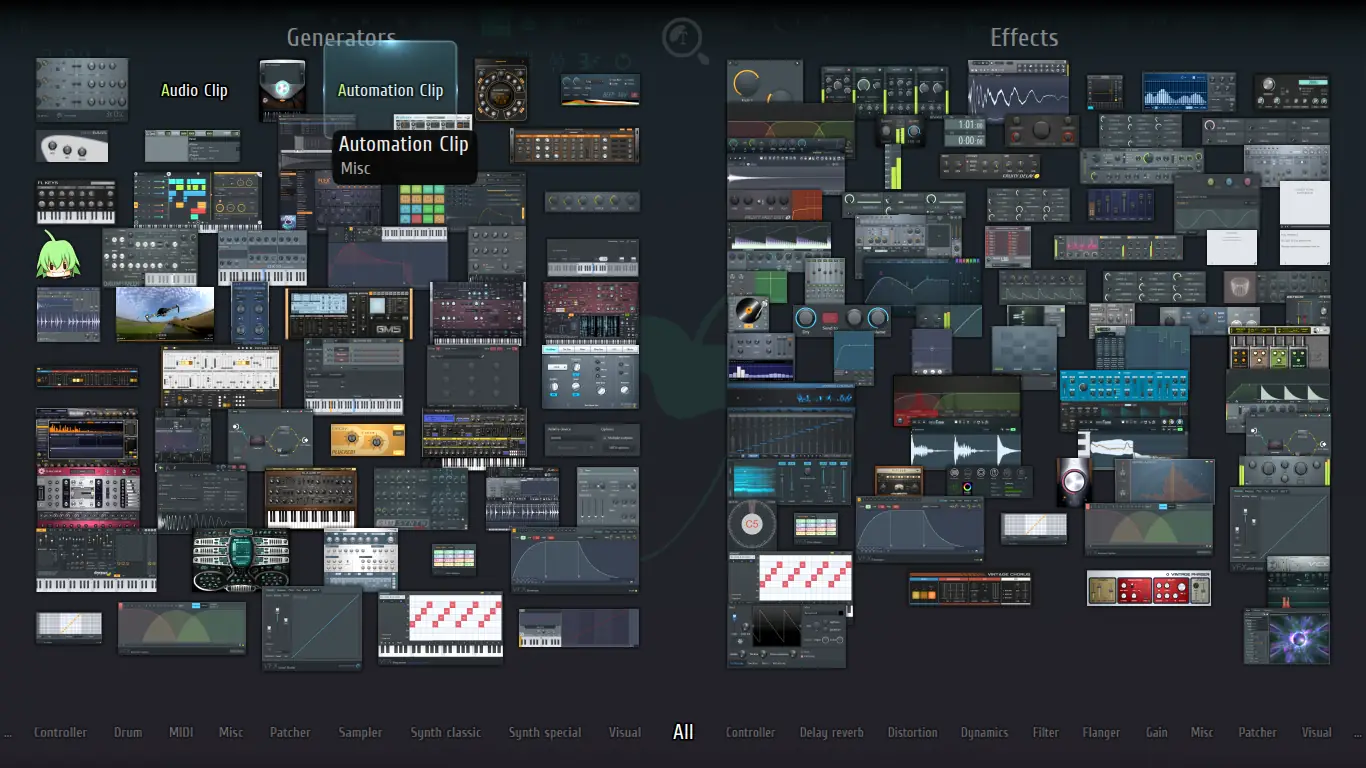Open the Filter effects category

click(x=1046, y=732)
